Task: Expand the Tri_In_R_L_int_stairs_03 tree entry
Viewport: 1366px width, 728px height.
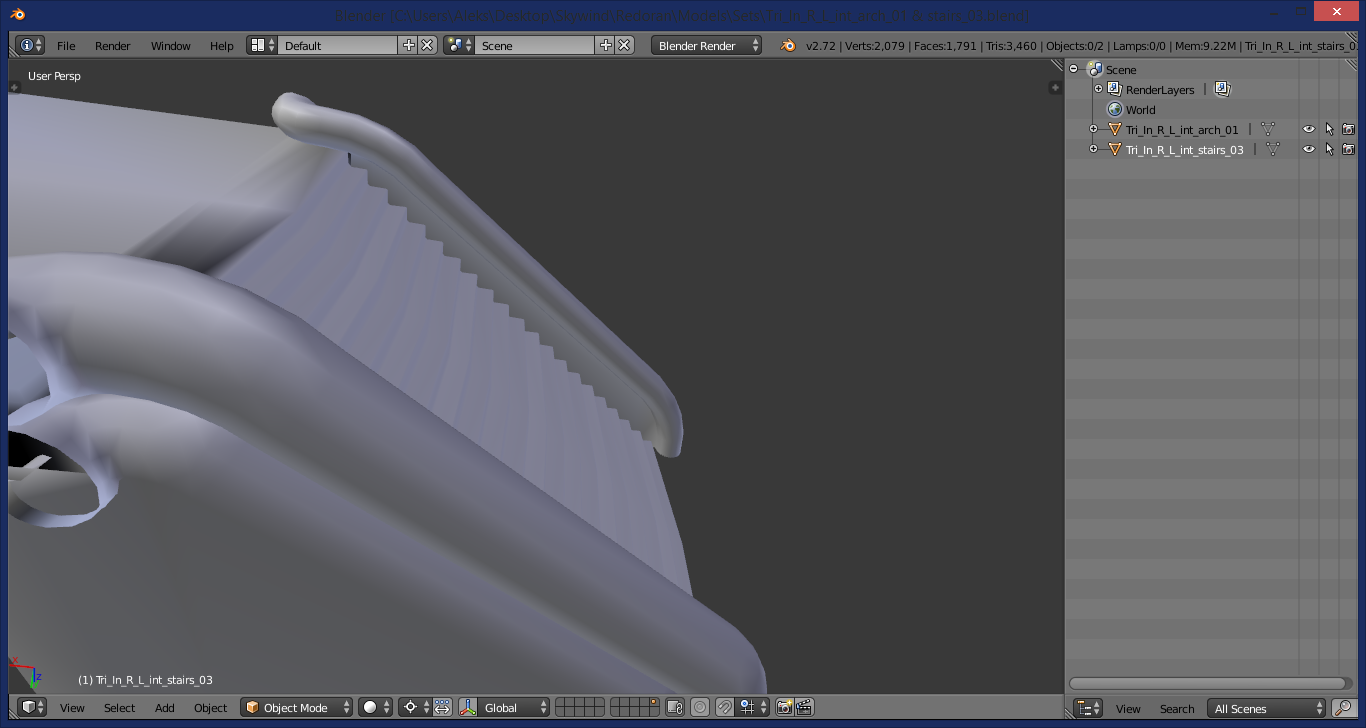Action: coord(1093,149)
